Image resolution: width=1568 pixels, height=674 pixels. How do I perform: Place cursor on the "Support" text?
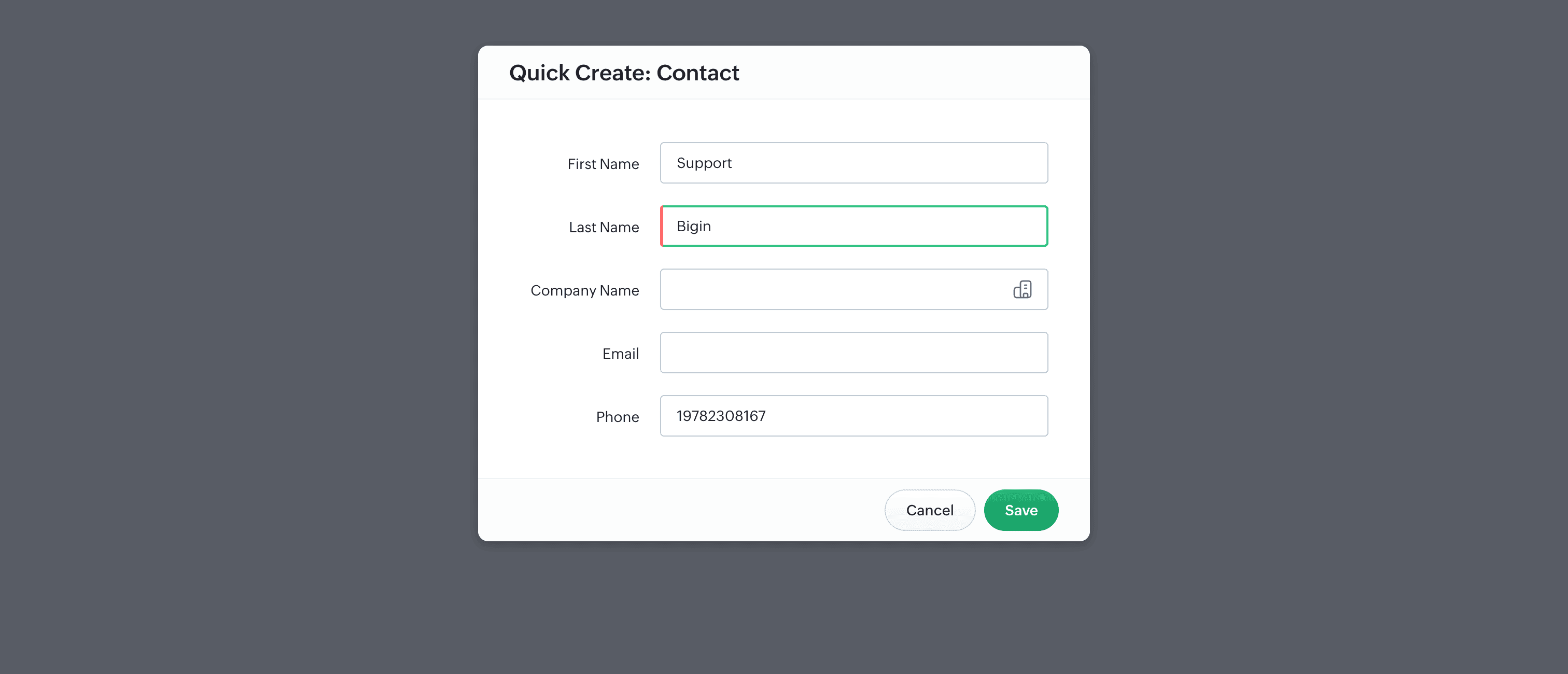point(704,163)
